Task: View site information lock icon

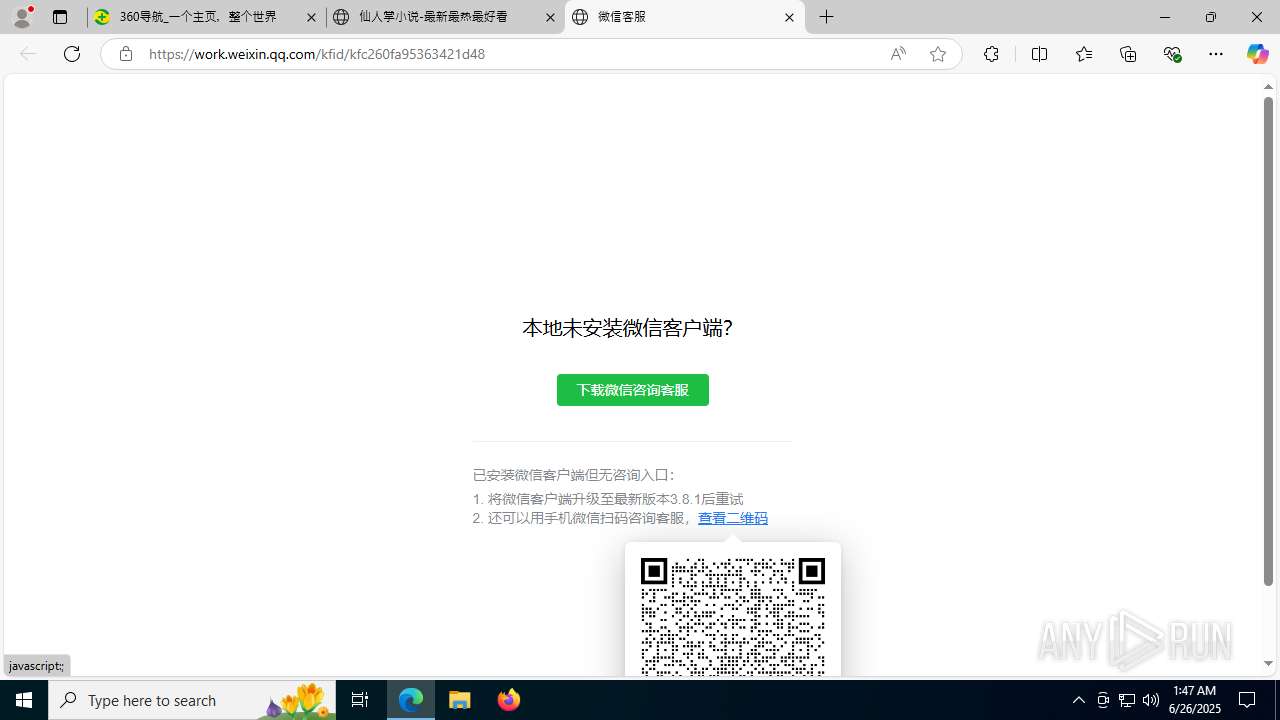Action: 125,54
